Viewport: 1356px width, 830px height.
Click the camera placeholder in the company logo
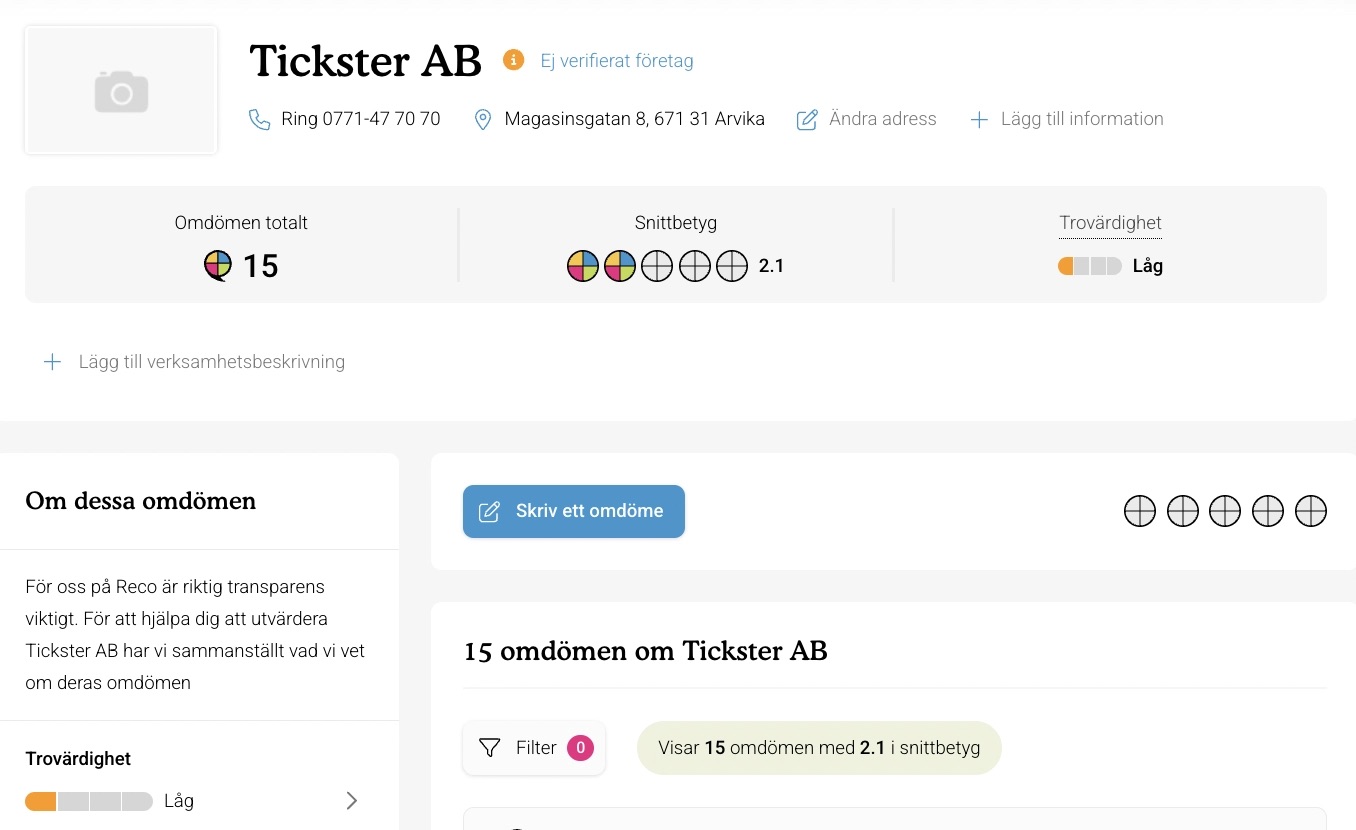(120, 90)
